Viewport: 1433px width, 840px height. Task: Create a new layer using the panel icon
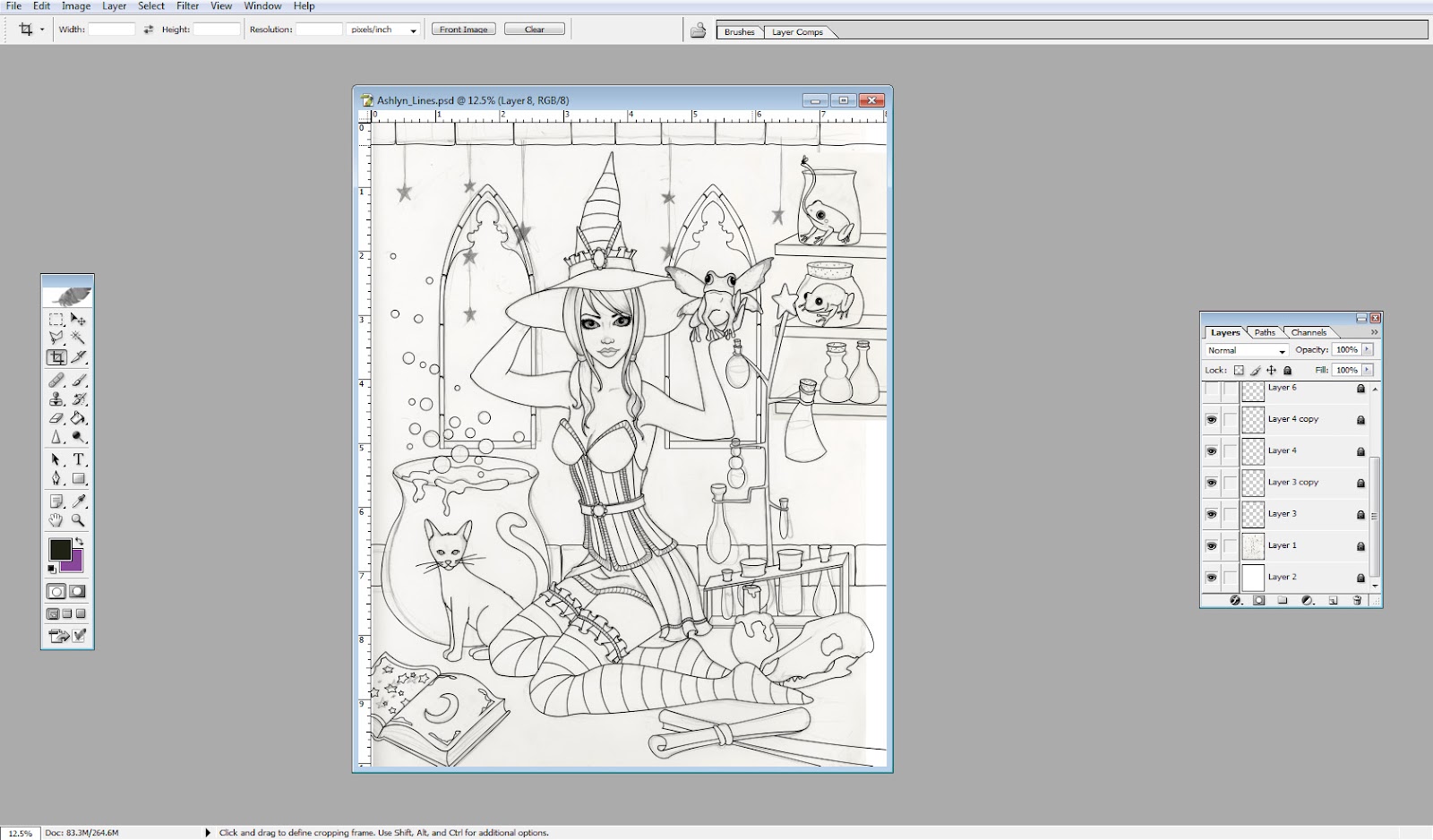click(x=1333, y=600)
